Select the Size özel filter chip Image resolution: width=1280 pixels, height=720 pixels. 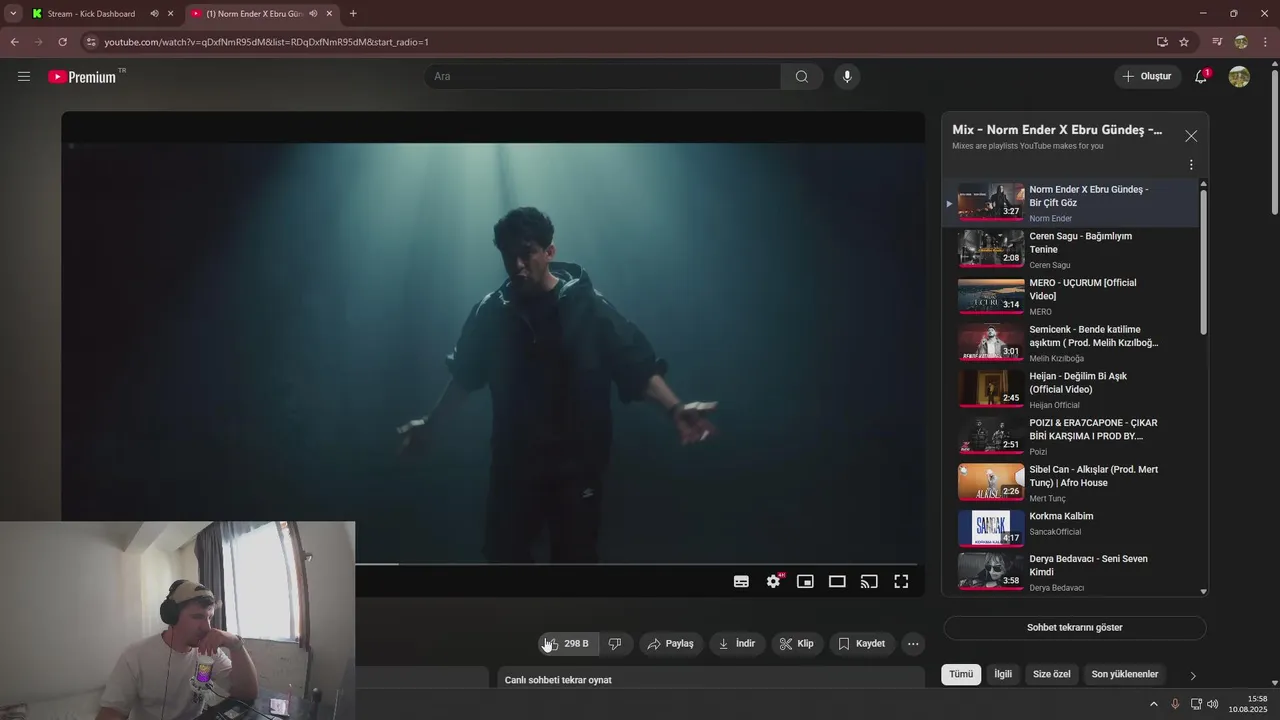coord(1052,674)
